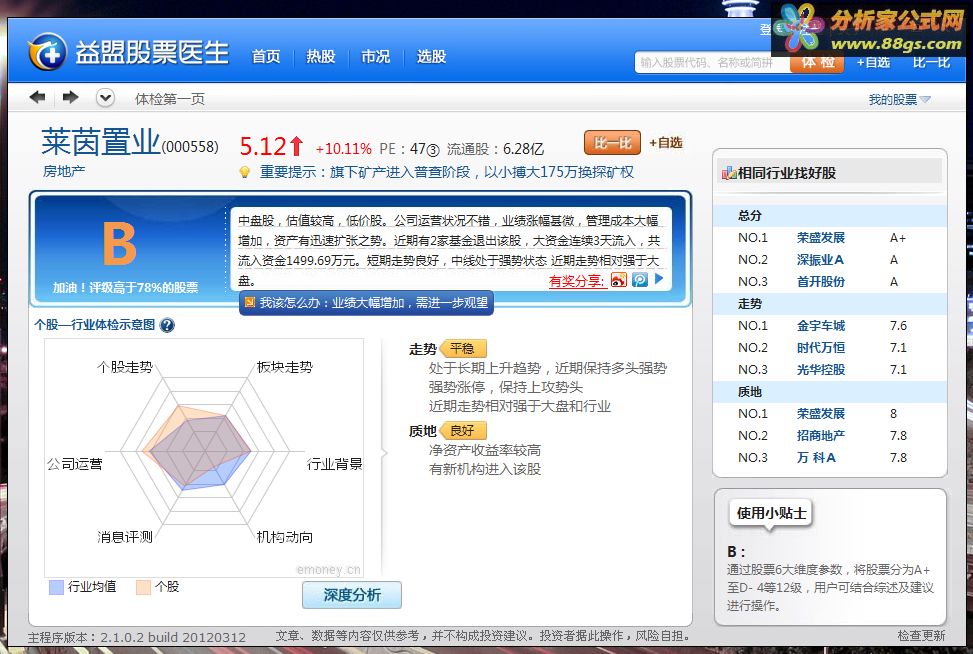Screen dimensions: 973x654
Task: Open 荣盛发展 in 总分 ranking
Action: [820, 238]
